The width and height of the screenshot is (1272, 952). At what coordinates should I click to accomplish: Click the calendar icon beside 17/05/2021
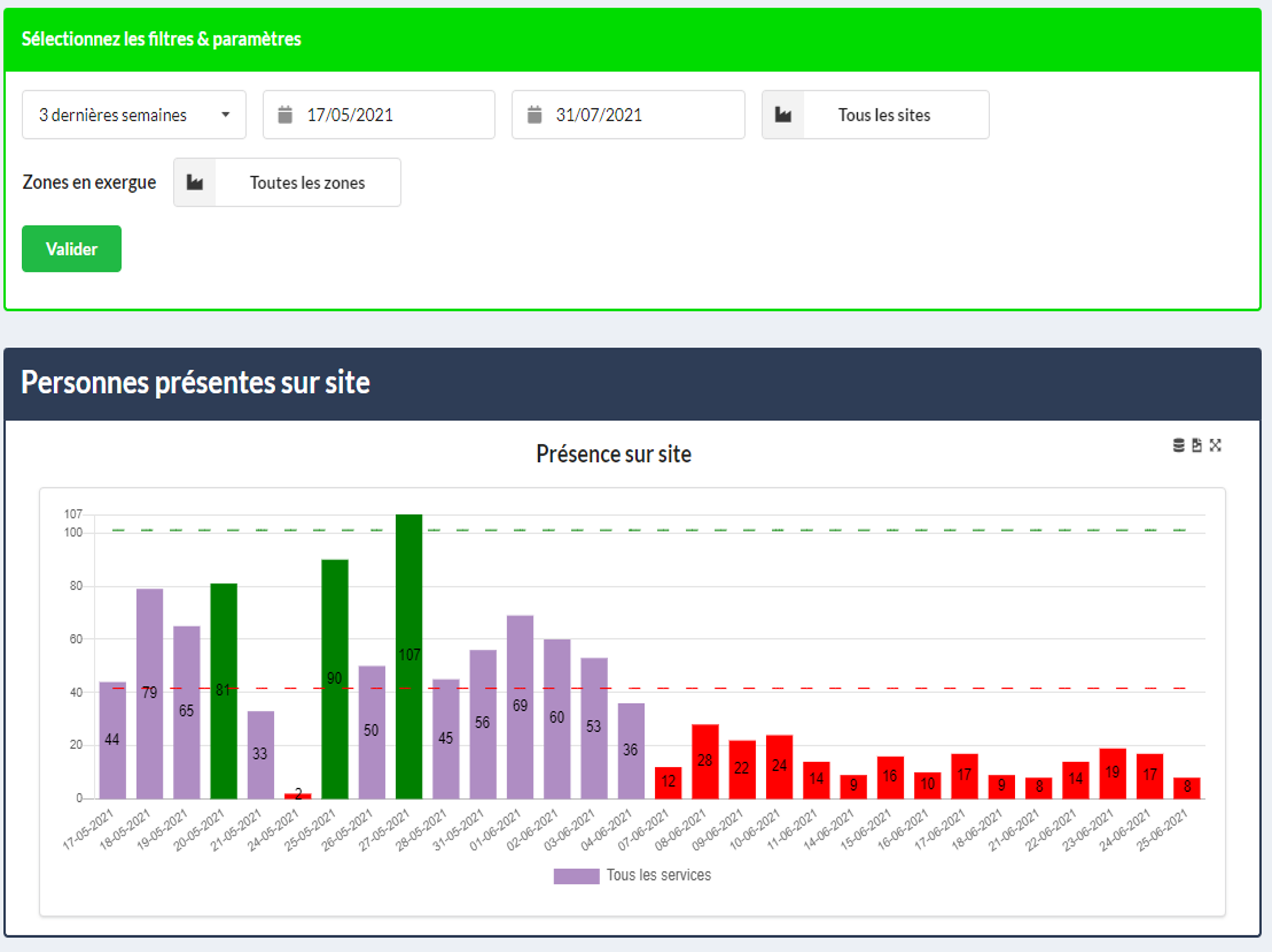285,115
